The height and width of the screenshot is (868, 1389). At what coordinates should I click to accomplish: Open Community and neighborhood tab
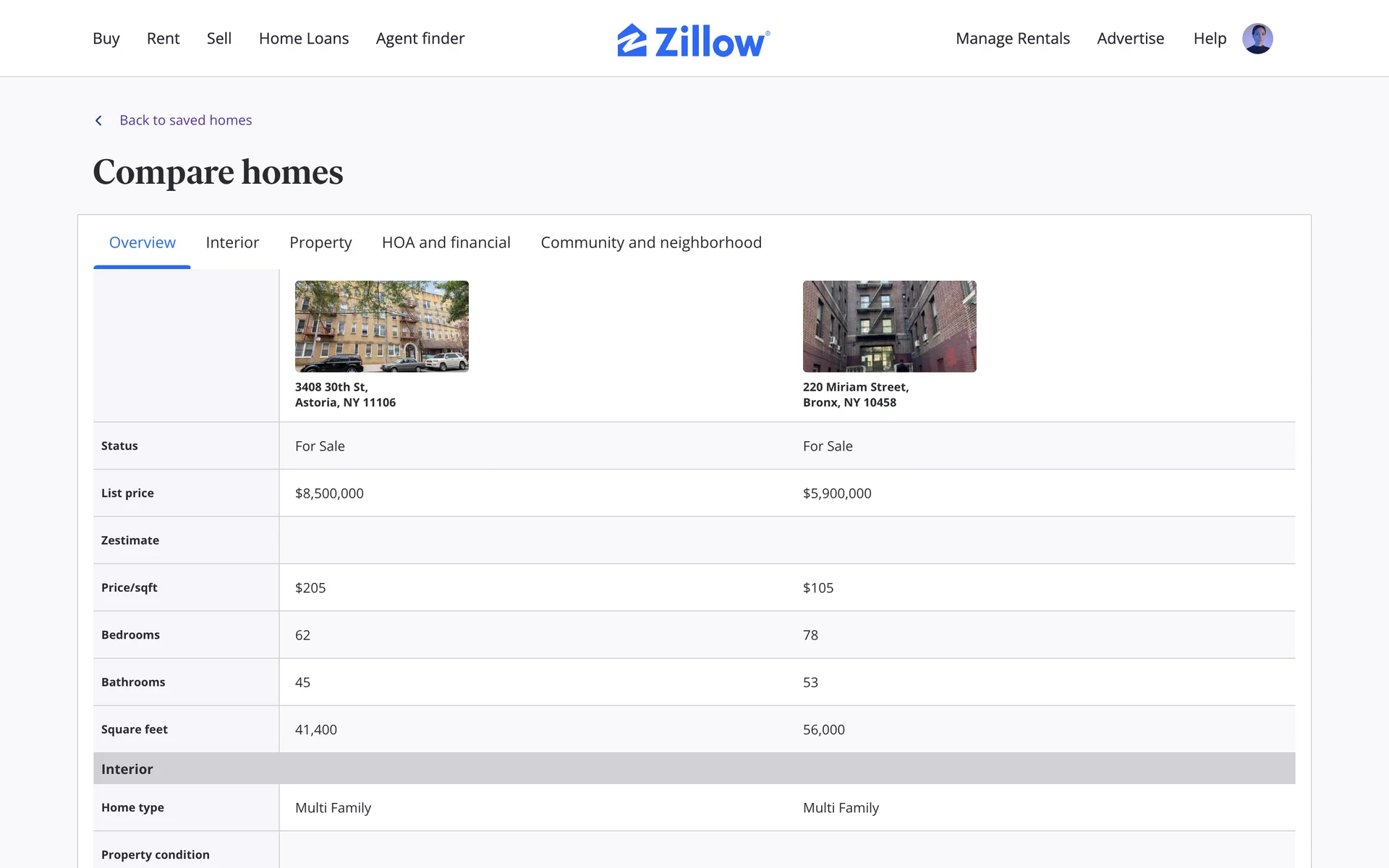click(650, 242)
